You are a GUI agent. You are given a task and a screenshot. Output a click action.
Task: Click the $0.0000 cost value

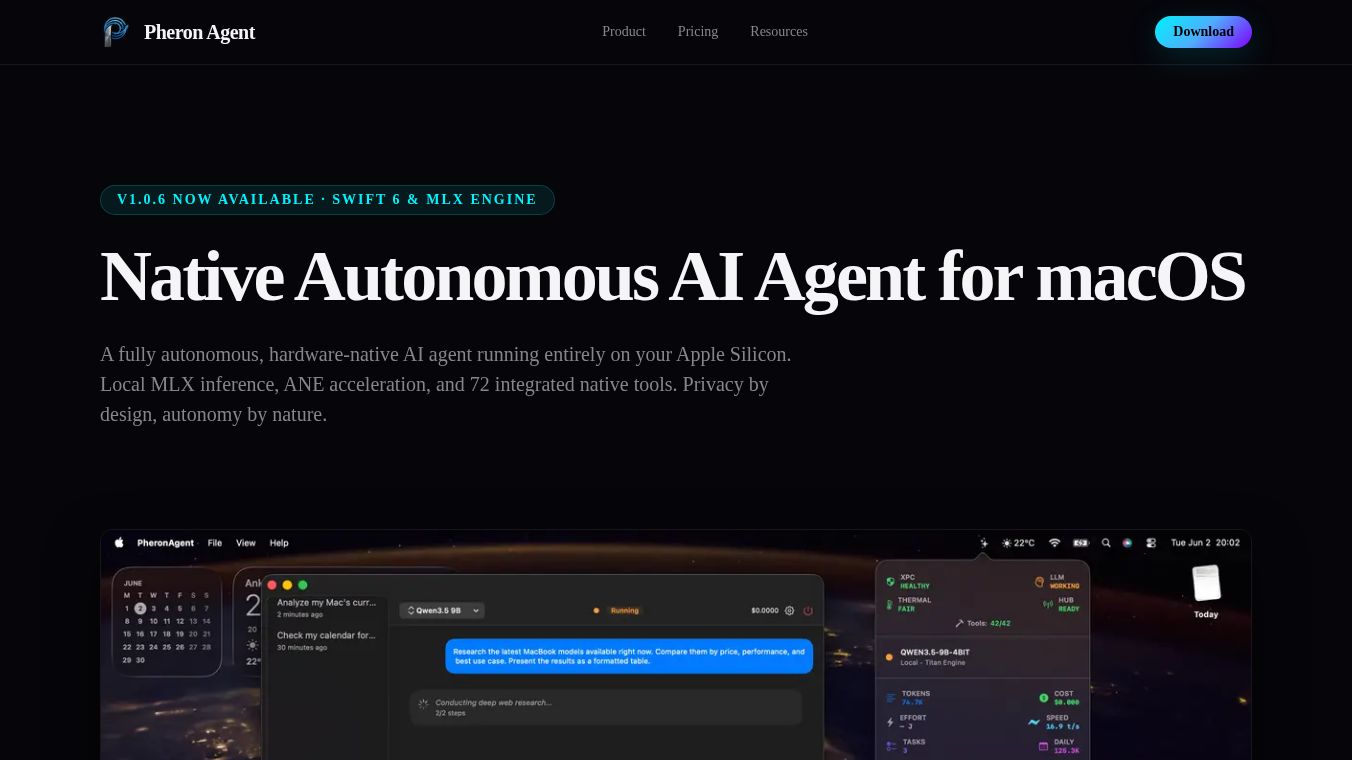[764, 610]
